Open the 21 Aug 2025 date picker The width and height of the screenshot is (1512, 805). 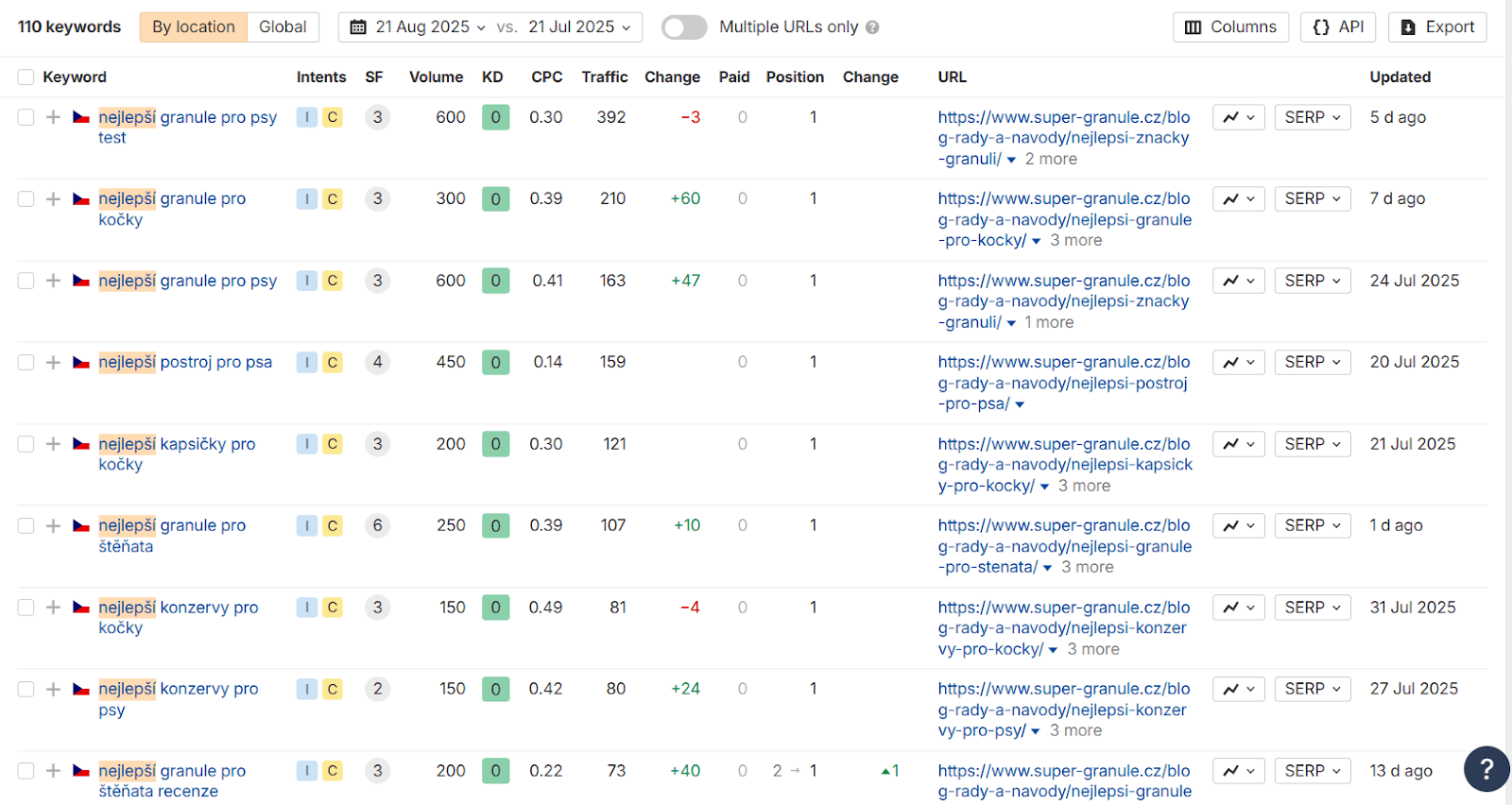pyautogui.click(x=418, y=27)
